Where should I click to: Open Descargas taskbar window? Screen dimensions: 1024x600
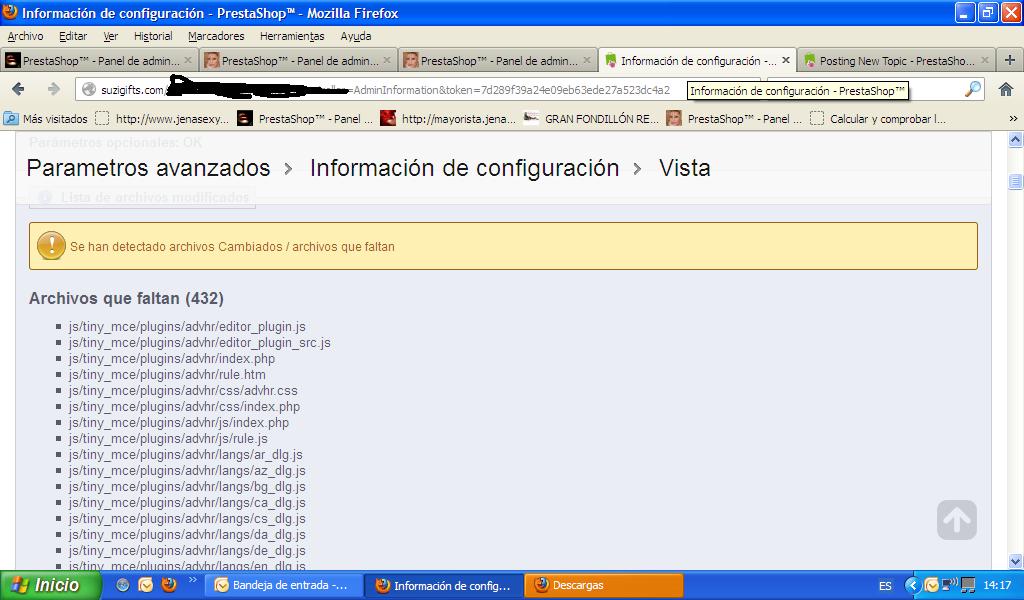click(x=603, y=585)
